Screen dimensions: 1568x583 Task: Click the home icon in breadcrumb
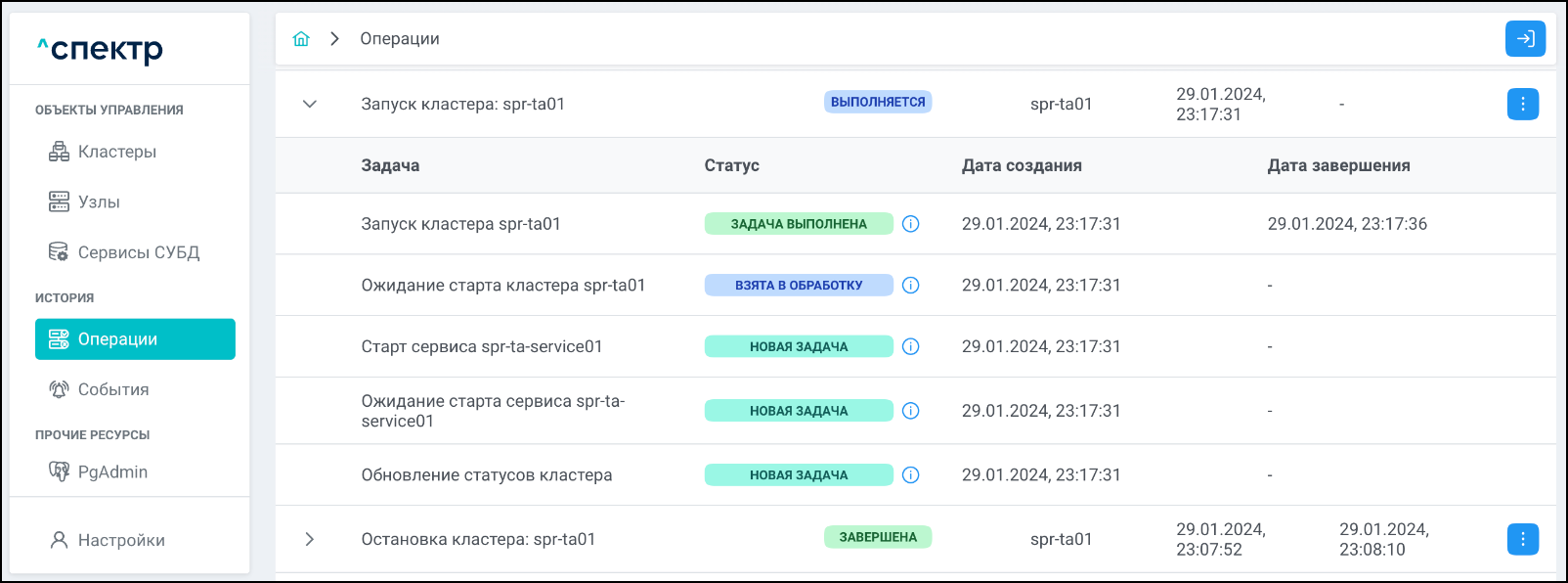pyautogui.click(x=301, y=39)
